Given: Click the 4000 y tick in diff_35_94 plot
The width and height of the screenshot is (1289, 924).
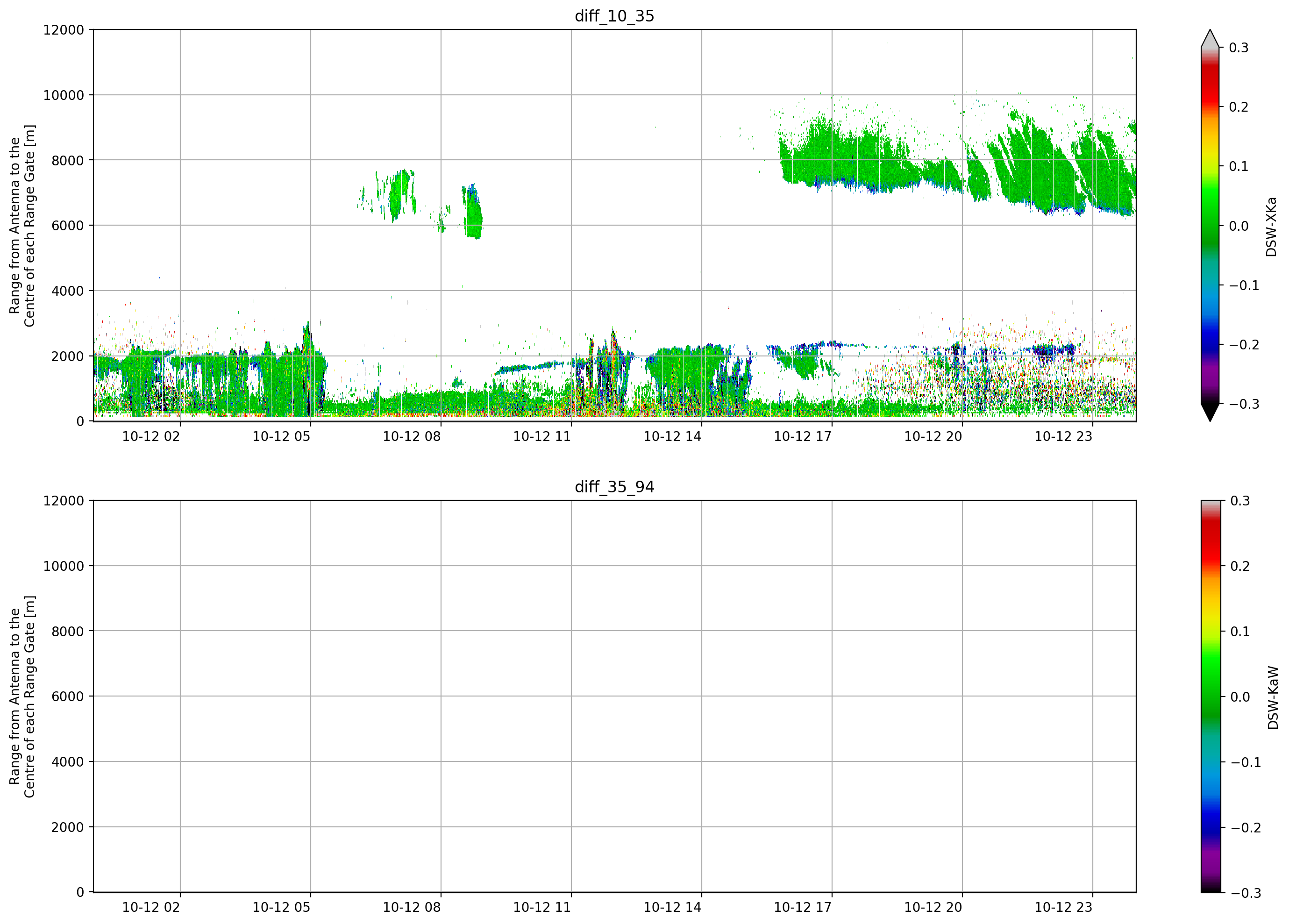Looking at the screenshot, I should 68,762.
